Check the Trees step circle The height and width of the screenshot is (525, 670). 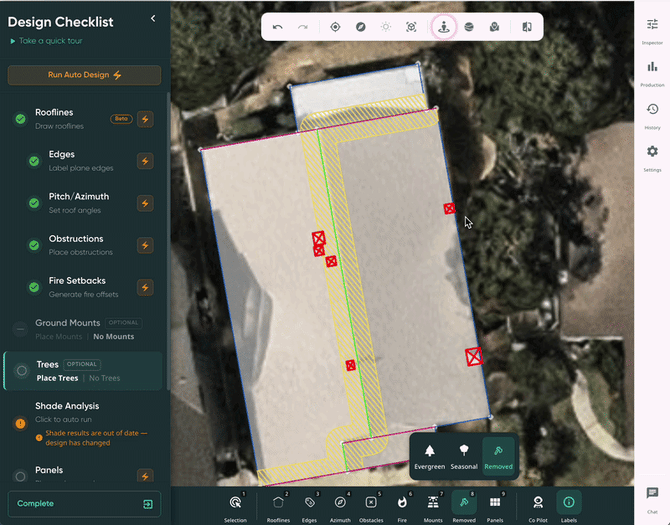pos(22,371)
